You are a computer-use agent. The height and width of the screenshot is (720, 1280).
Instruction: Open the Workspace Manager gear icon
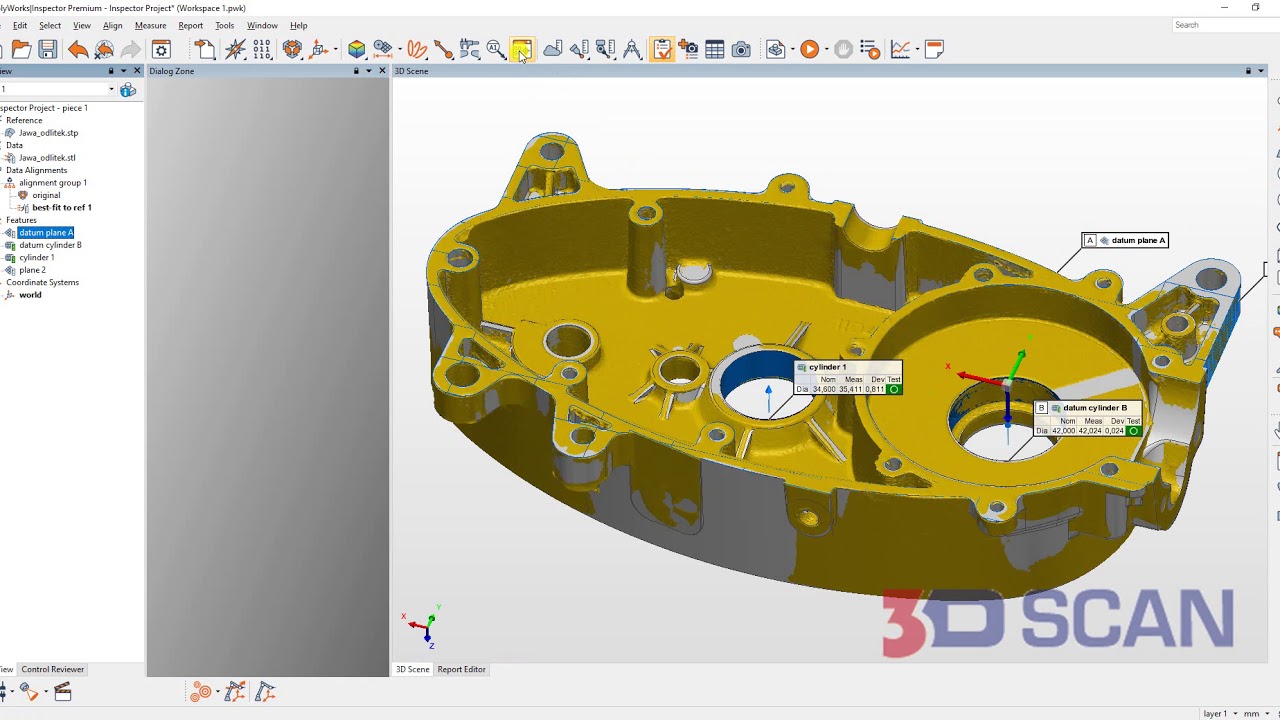[x=161, y=49]
